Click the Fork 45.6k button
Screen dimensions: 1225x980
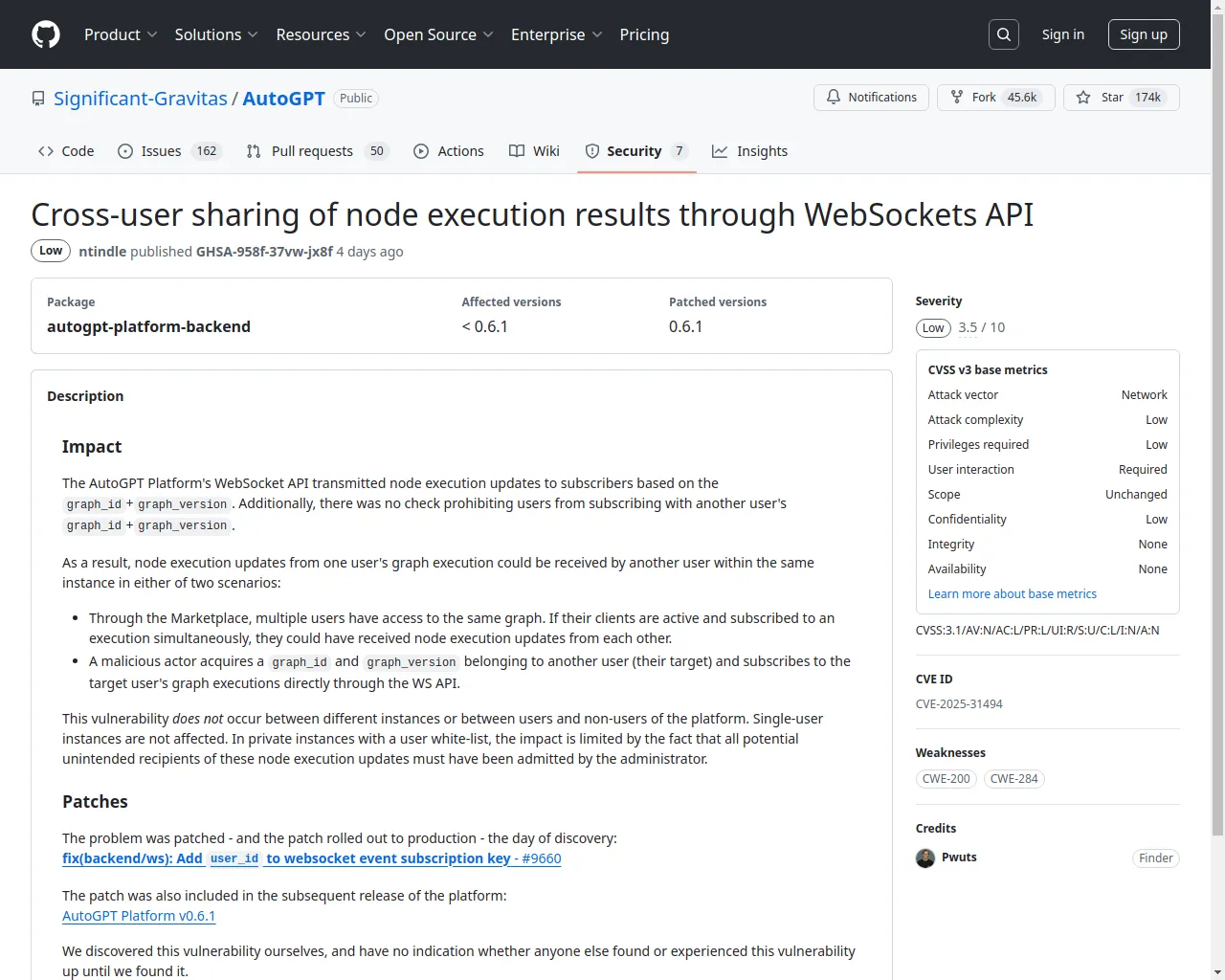coord(996,98)
